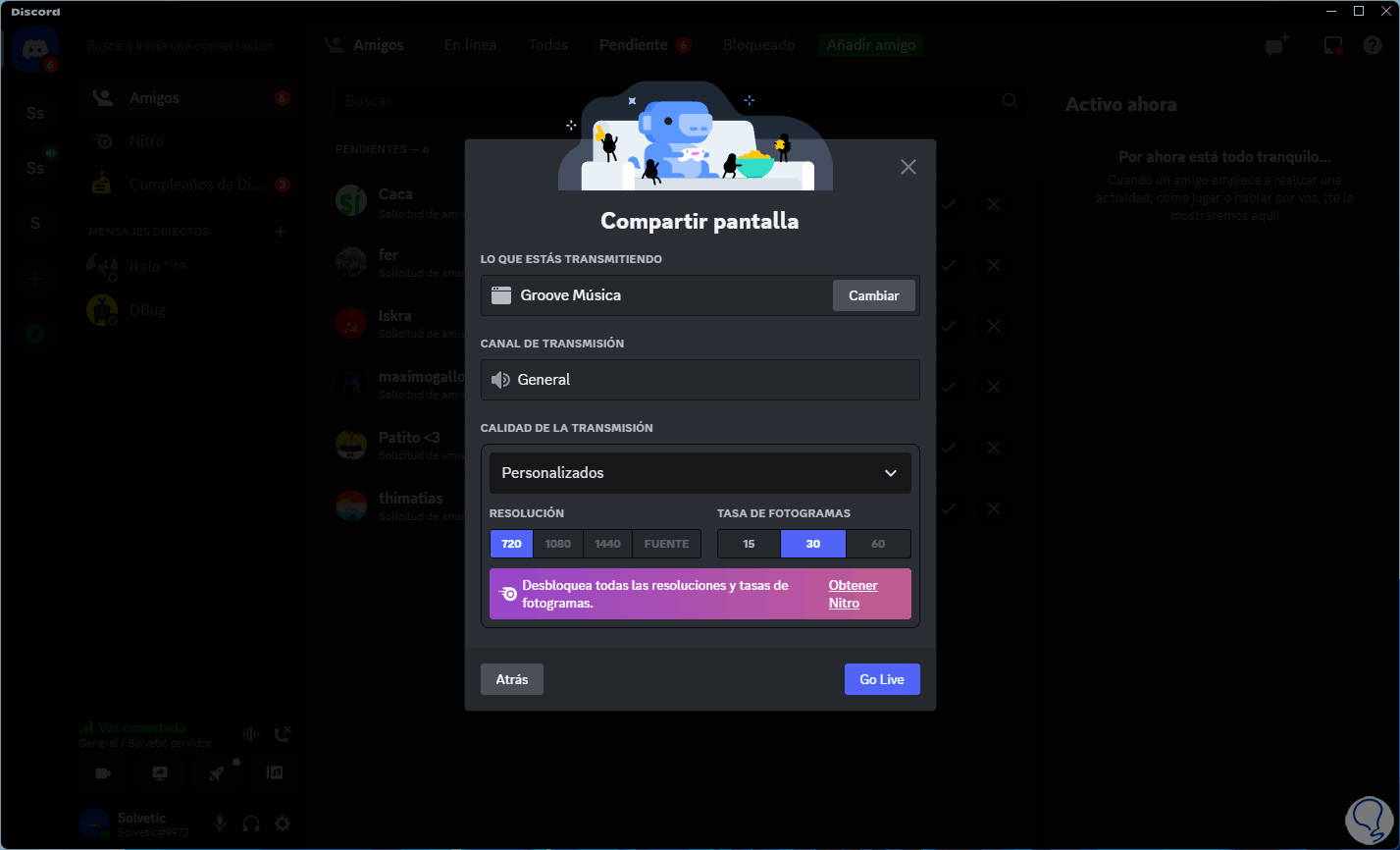Open user settings gear

point(283,824)
